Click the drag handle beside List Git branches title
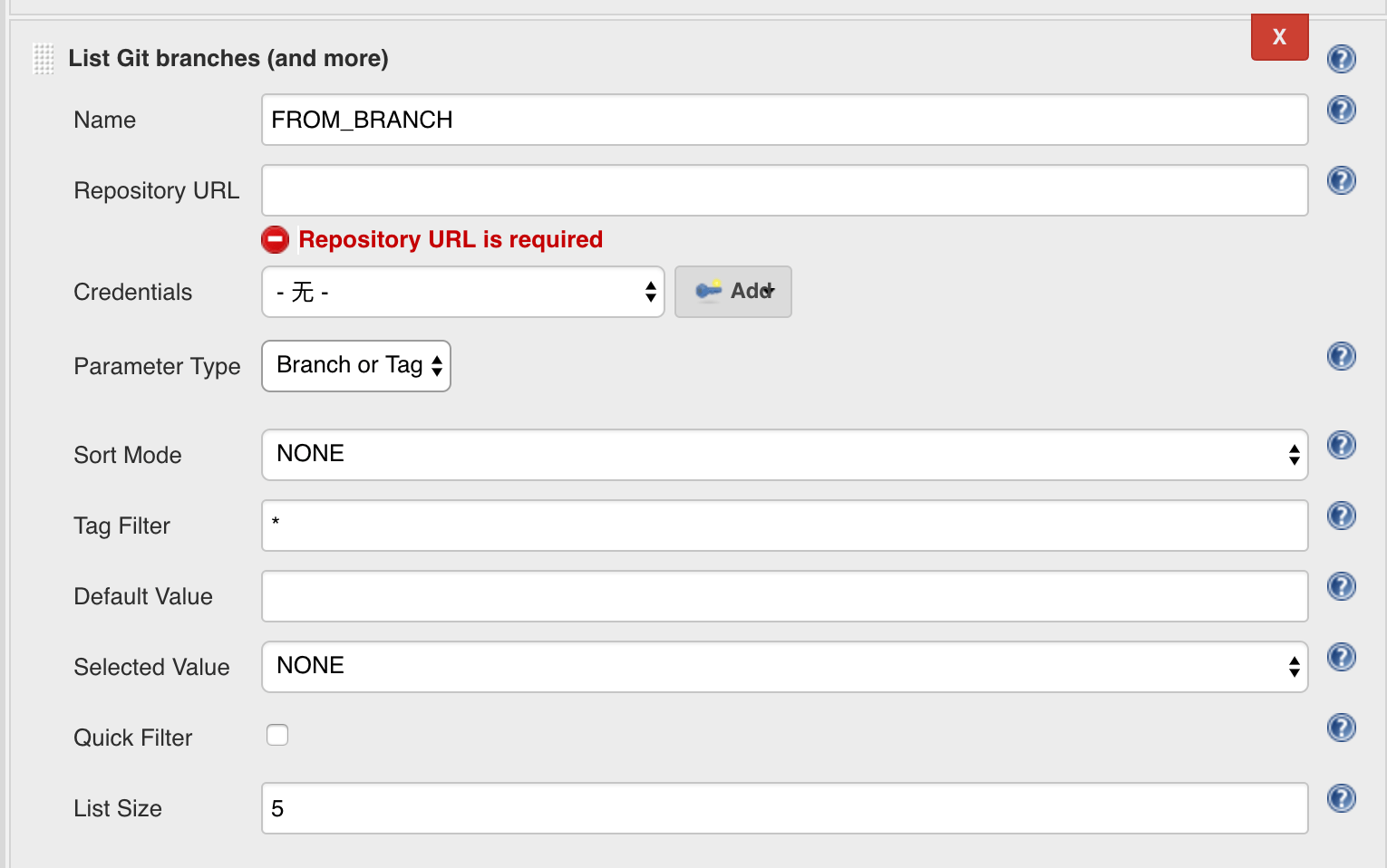The height and width of the screenshot is (868, 1387). (x=43, y=58)
